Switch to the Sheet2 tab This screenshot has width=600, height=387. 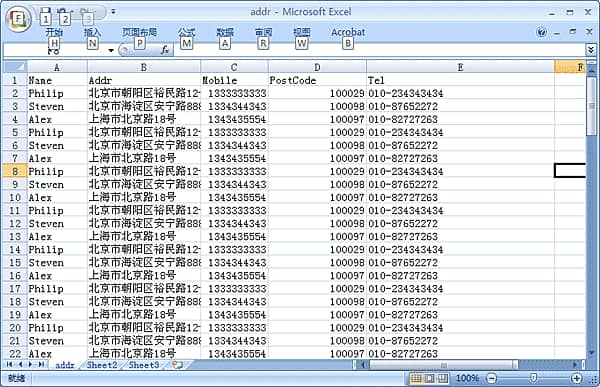[102, 365]
